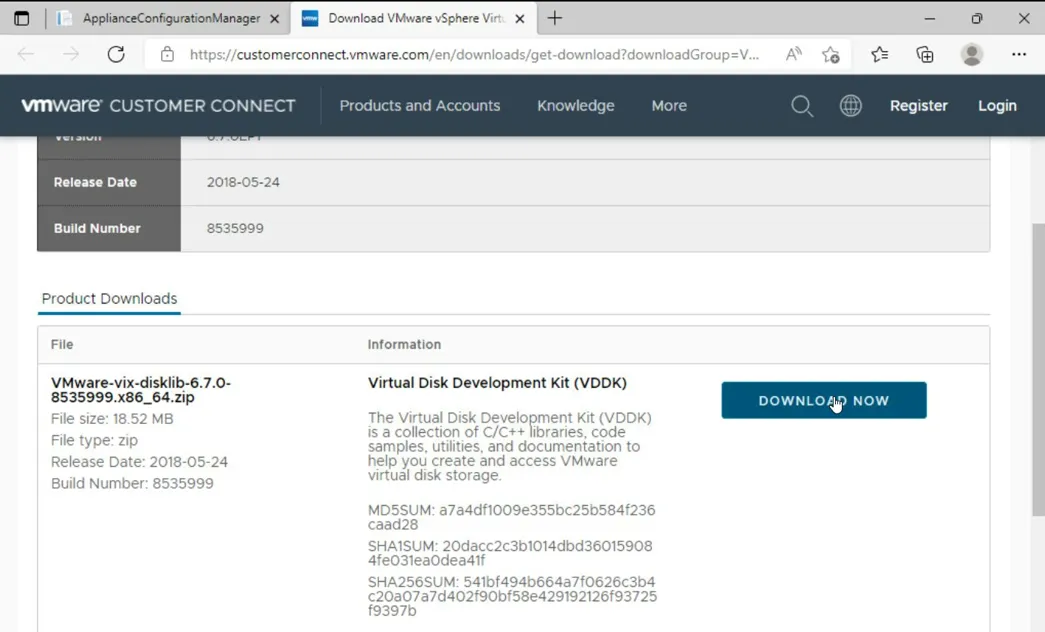Click the Register link
This screenshot has width=1045, height=632.
[x=918, y=105]
